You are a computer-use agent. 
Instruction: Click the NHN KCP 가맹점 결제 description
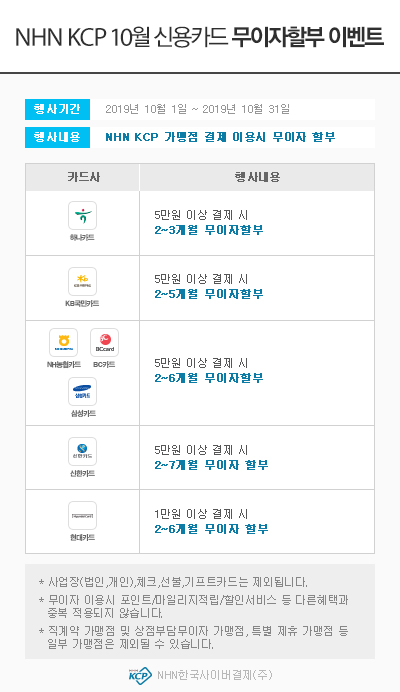(220, 137)
